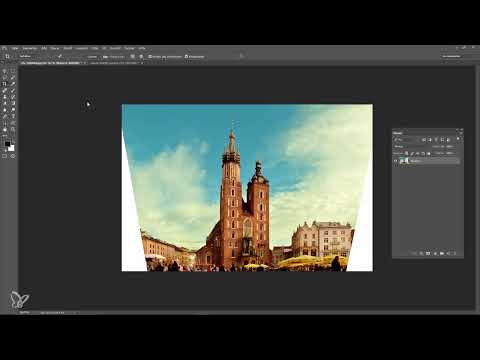The width and height of the screenshot is (480, 360).
Task: Select the Hand tool
Action: [5, 129]
